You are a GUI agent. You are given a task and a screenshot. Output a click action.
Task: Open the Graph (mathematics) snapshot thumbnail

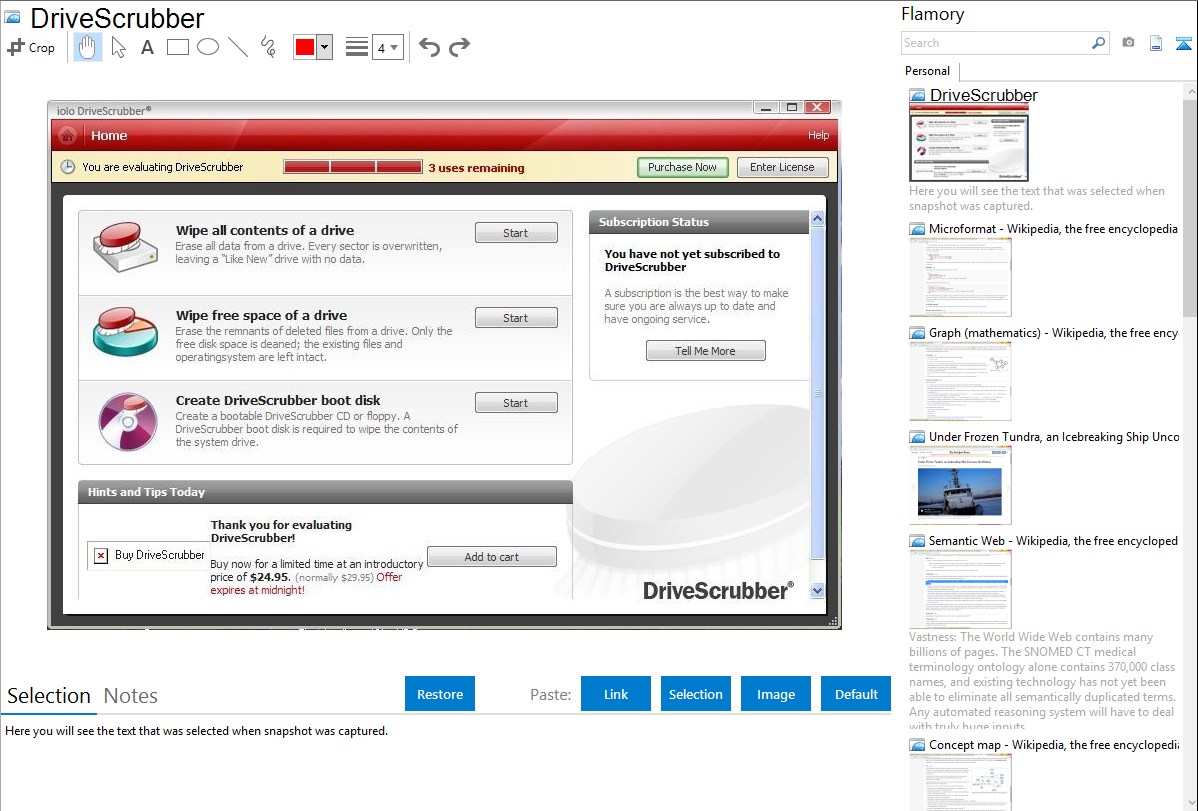960,381
